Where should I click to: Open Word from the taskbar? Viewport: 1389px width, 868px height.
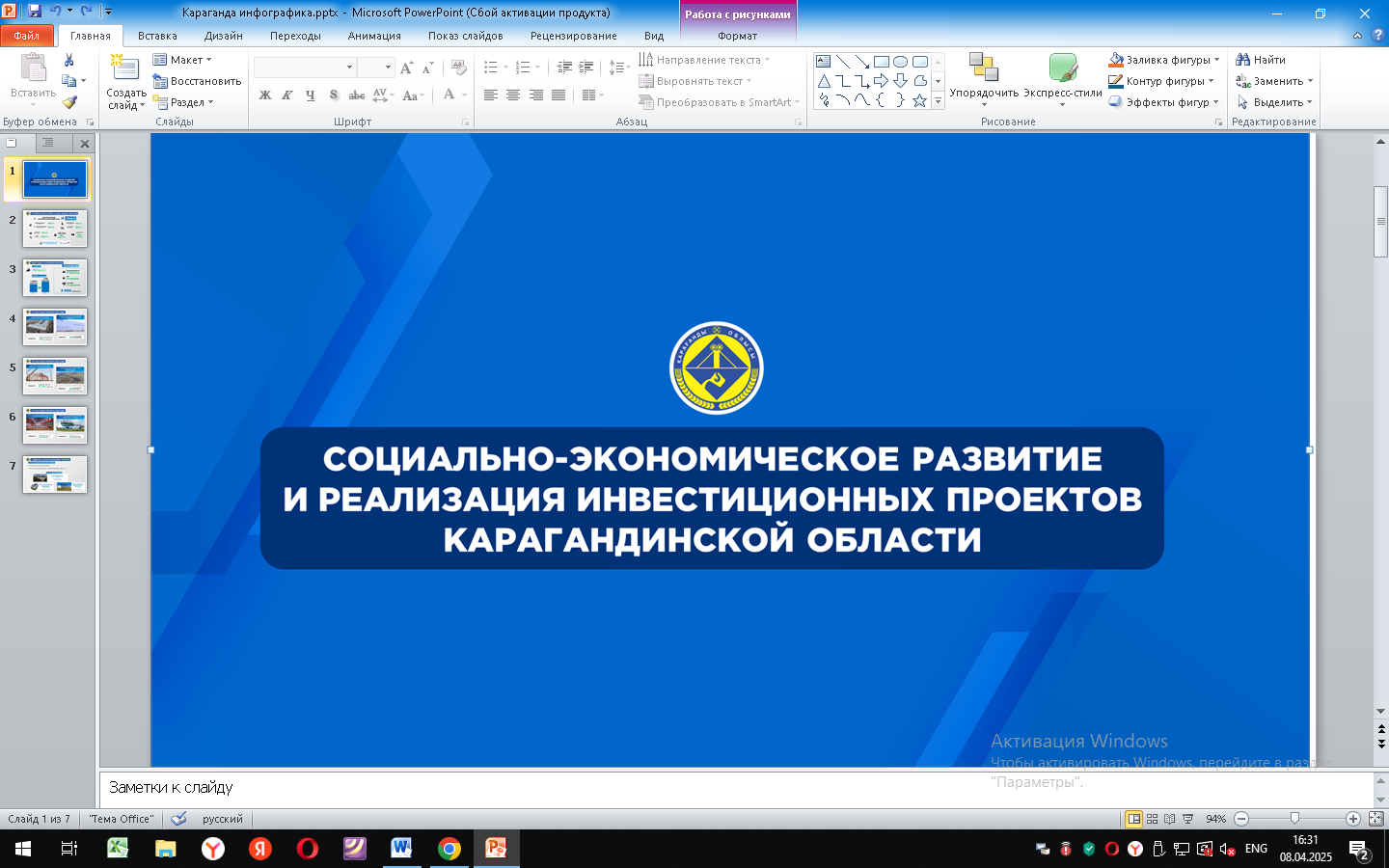click(x=401, y=849)
